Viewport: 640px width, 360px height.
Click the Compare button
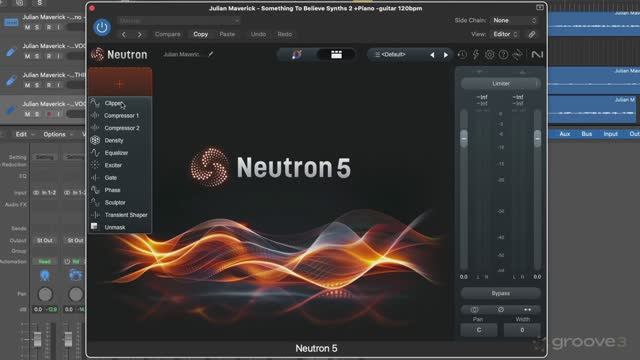(x=167, y=34)
